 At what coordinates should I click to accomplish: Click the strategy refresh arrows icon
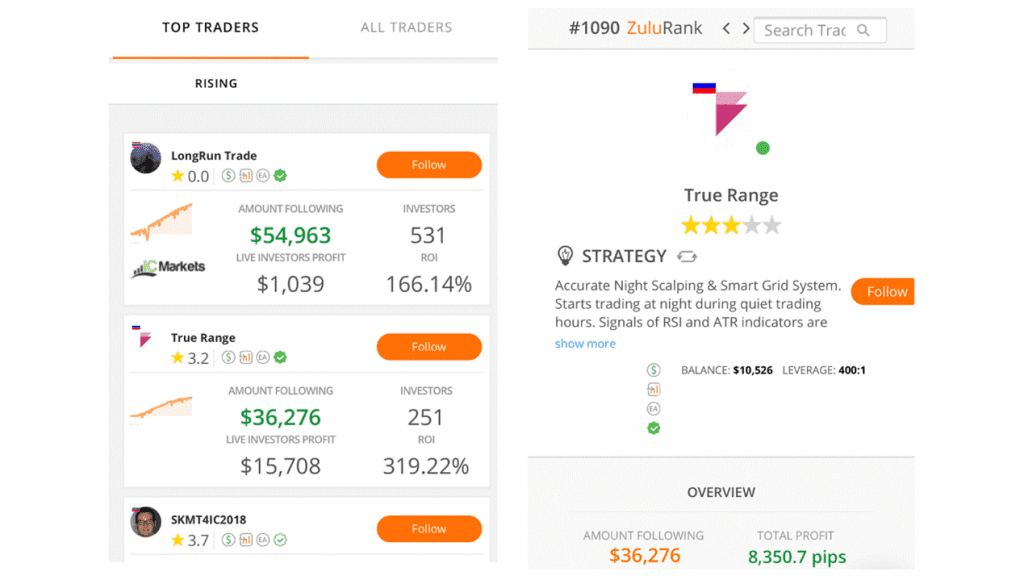point(687,257)
